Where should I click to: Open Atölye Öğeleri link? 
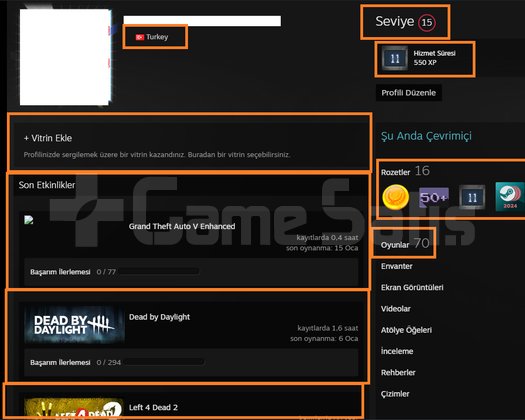point(406,330)
